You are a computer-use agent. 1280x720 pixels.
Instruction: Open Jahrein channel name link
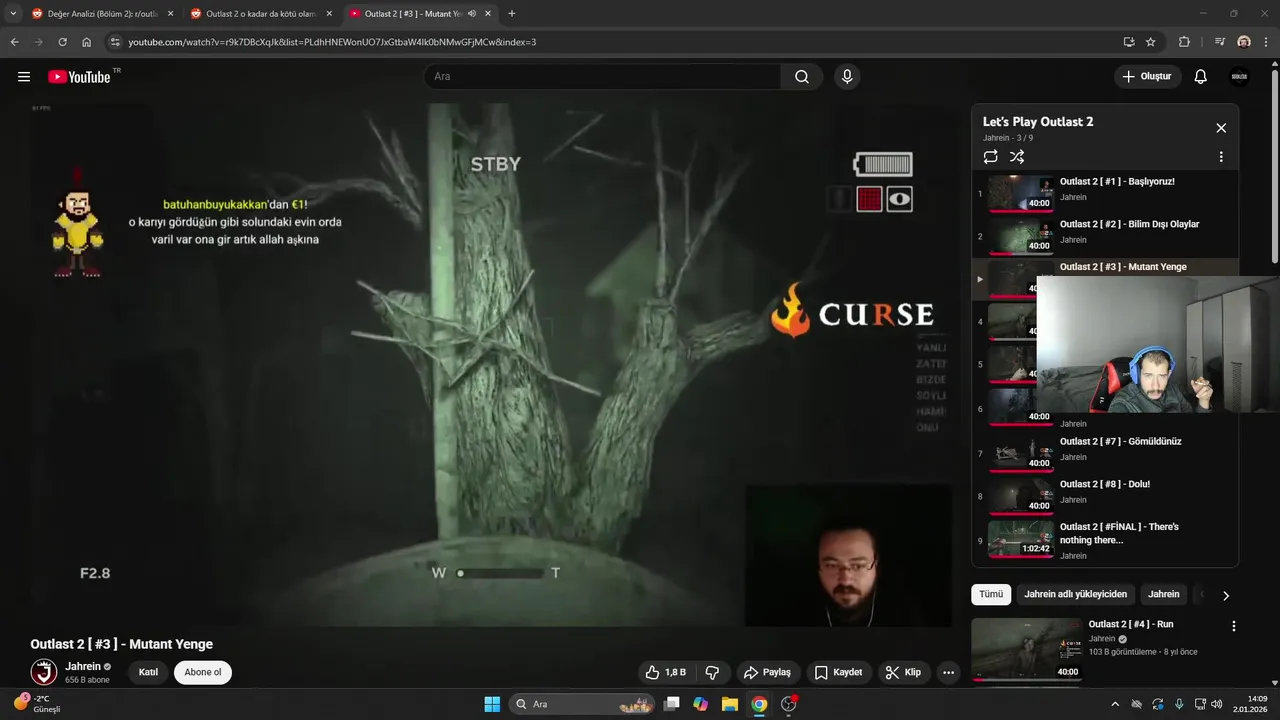tap(83, 666)
